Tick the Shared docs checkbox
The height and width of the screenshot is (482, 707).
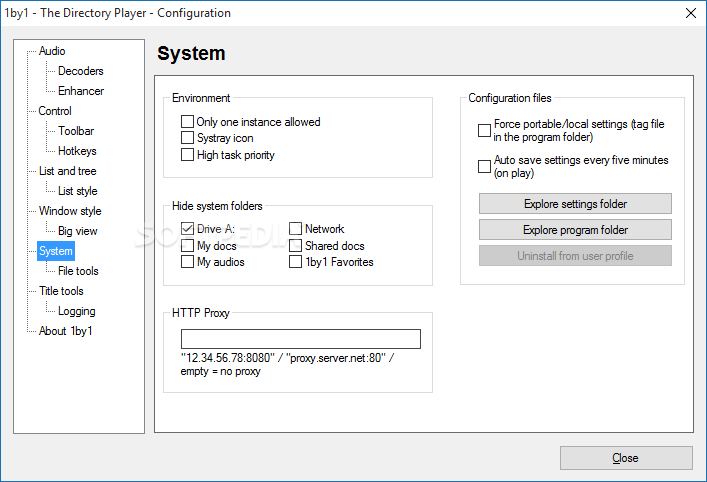pyautogui.click(x=295, y=246)
